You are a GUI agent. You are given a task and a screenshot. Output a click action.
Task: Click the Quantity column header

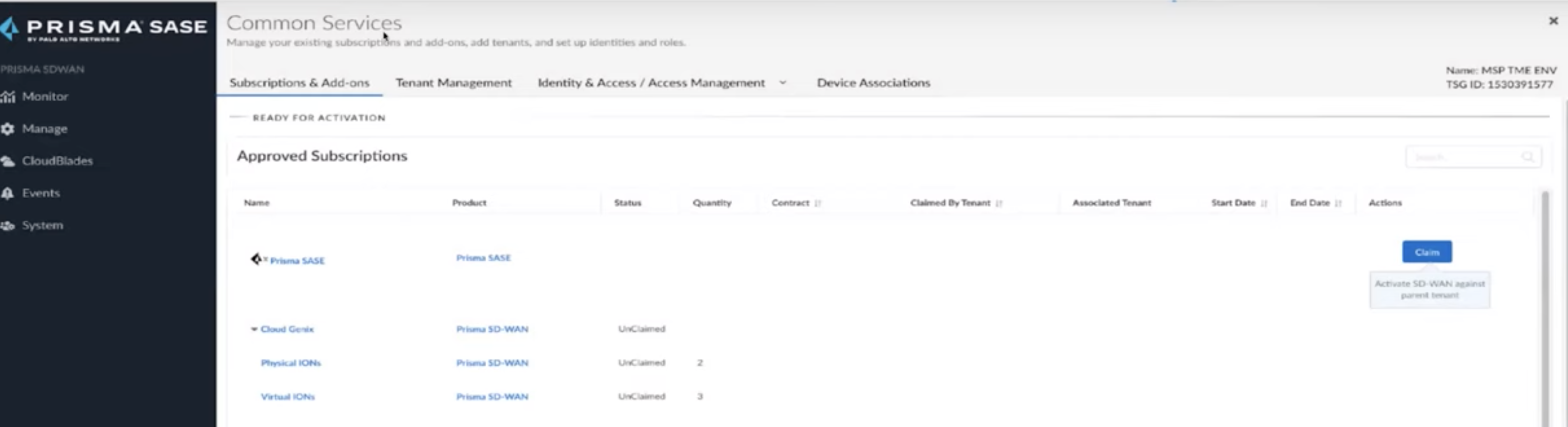coord(712,203)
